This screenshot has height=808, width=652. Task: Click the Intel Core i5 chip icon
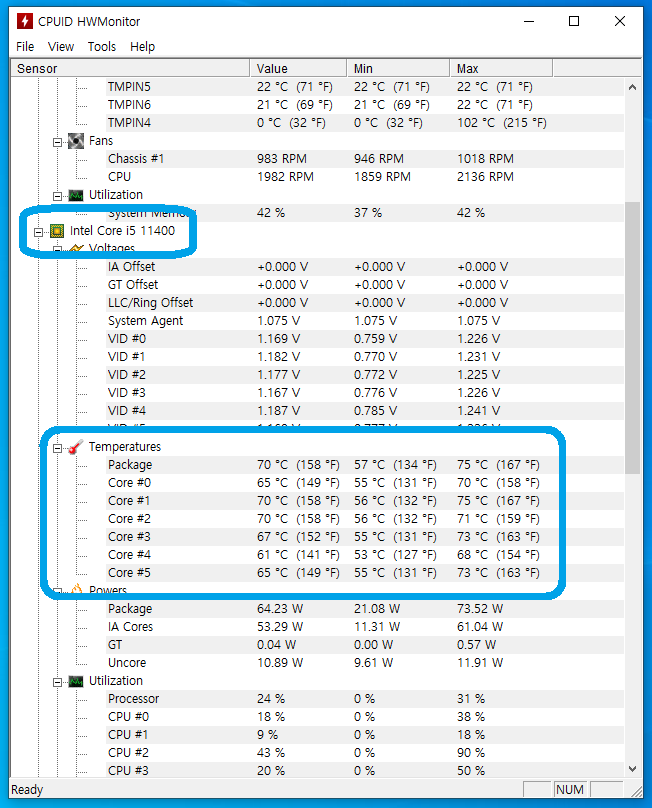tap(57, 231)
